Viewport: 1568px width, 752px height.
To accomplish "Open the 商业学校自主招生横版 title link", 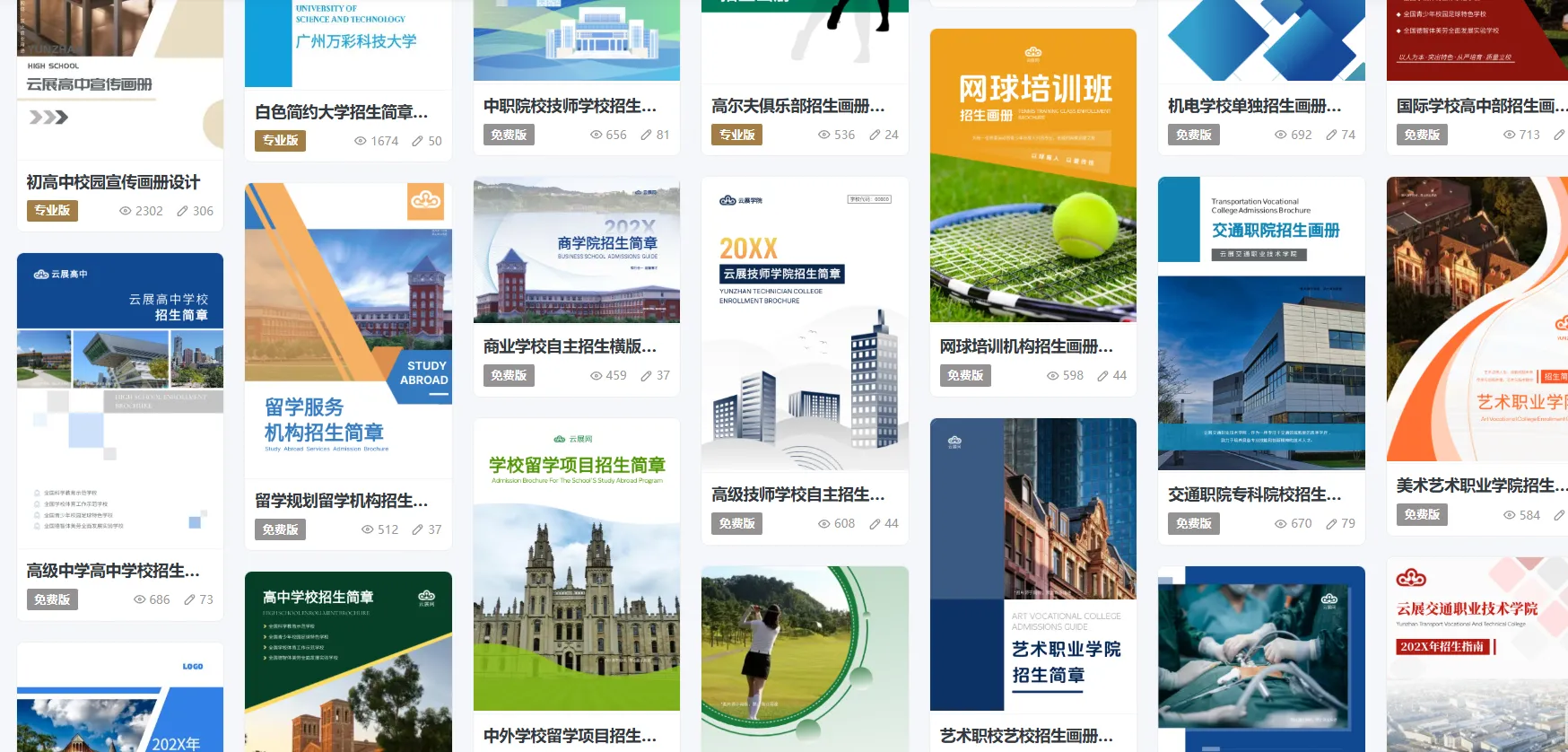I will coord(570,346).
